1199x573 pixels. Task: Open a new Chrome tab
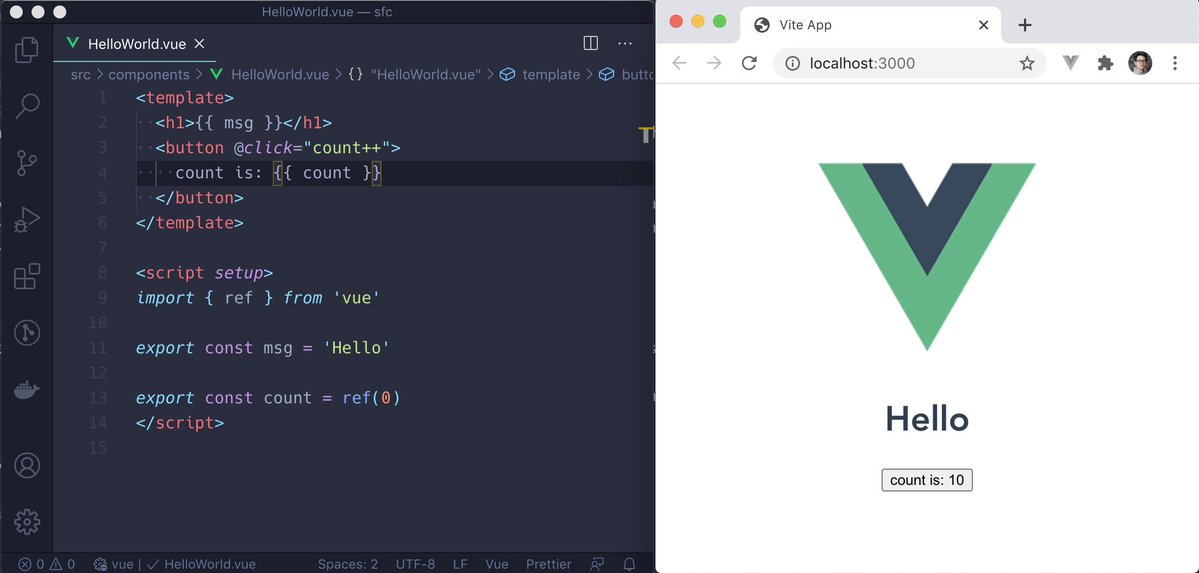pos(1025,25)
